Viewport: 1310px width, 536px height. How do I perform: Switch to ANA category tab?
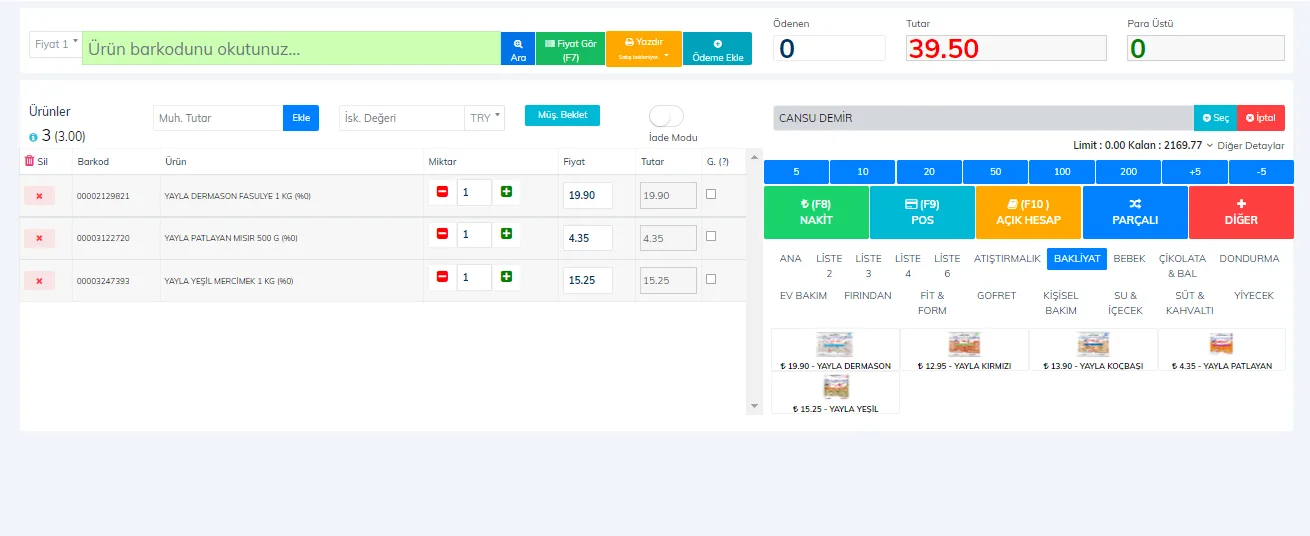[x=790, y=258]
